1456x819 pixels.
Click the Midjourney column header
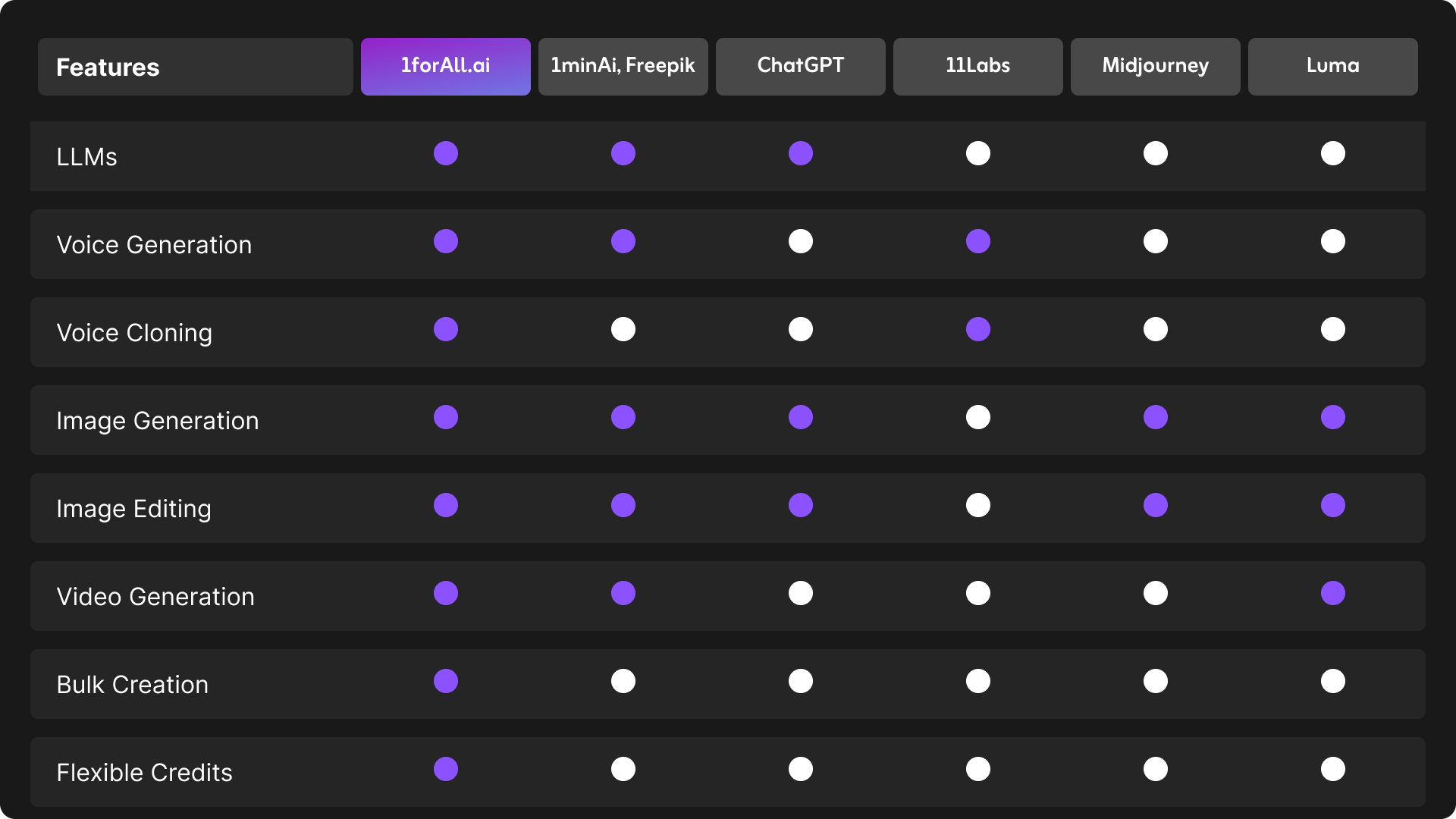pos(1155,66)
